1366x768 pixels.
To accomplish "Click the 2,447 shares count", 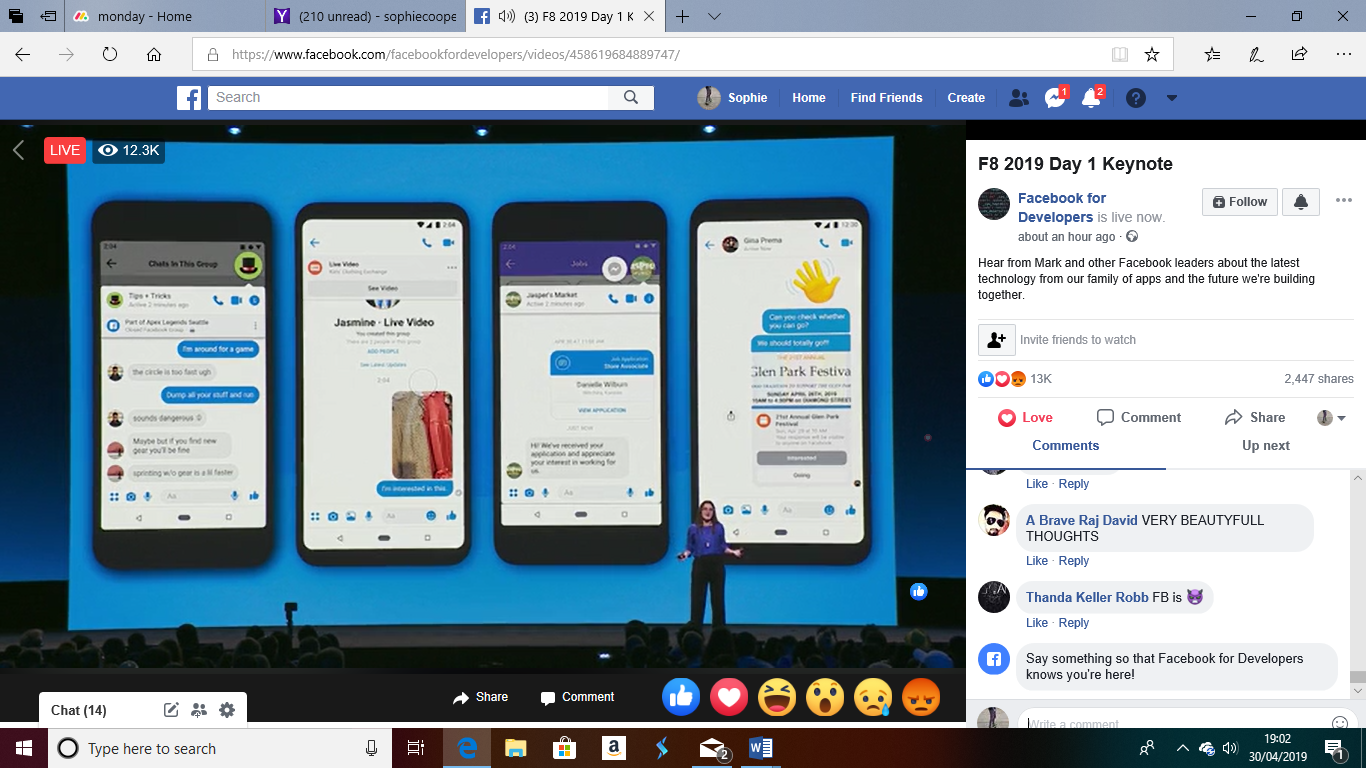I will [x=1319, y=379].
